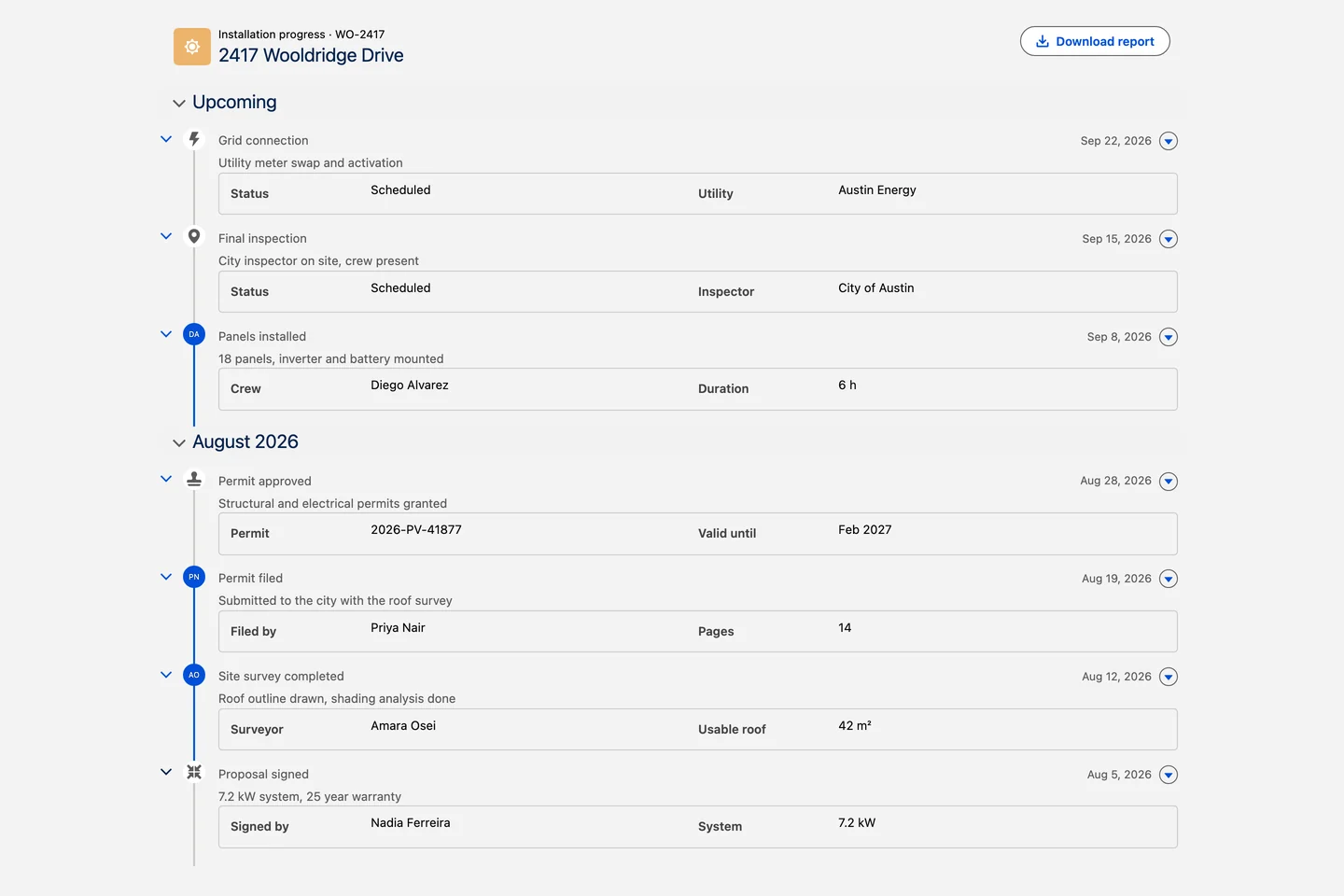Click the Download report button

1095,41
